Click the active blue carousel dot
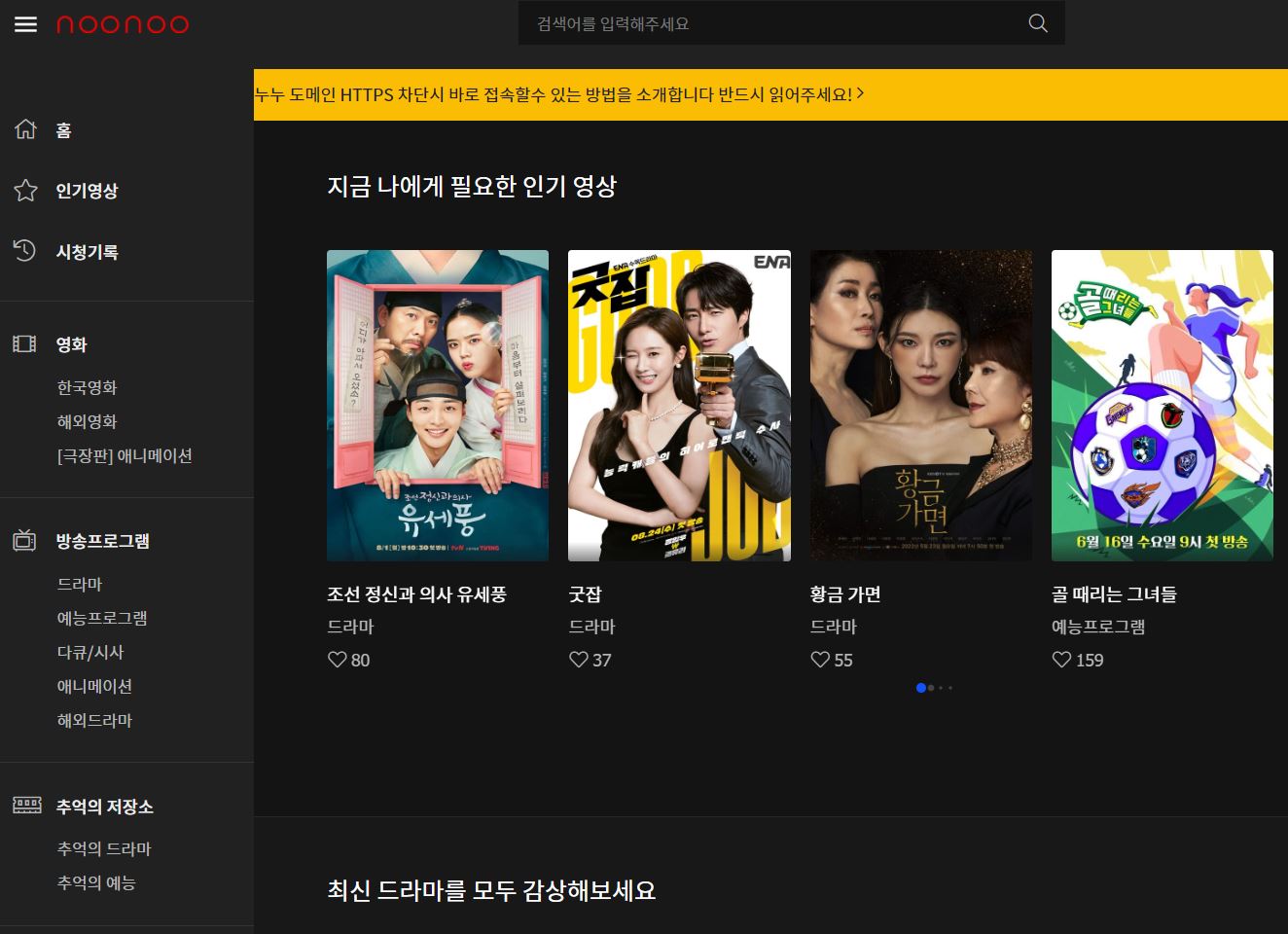1288x934 pixels. (x=920, y=688)
